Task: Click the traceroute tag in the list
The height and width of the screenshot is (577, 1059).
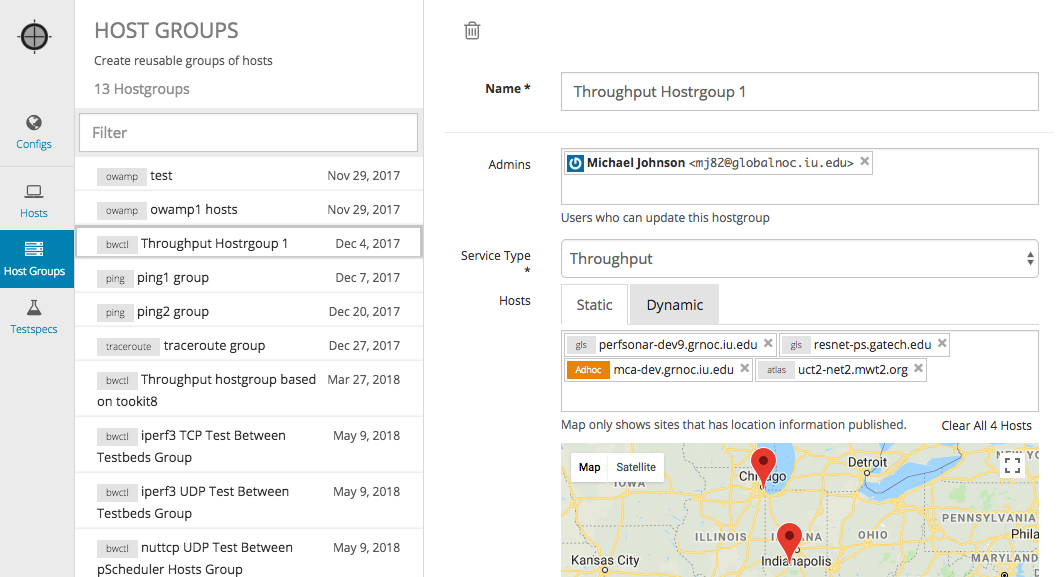Action: 128,346
